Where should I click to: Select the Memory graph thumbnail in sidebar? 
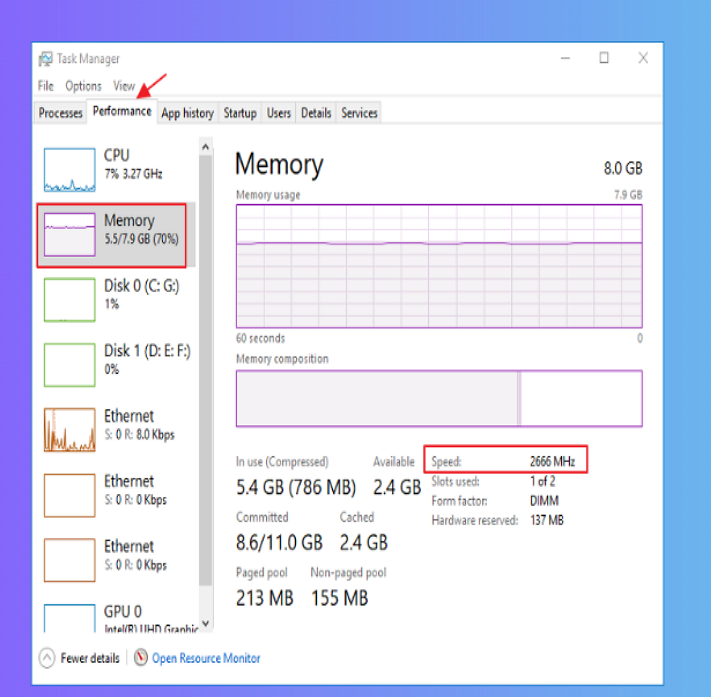pyautogui.click(x=69, y=235)
